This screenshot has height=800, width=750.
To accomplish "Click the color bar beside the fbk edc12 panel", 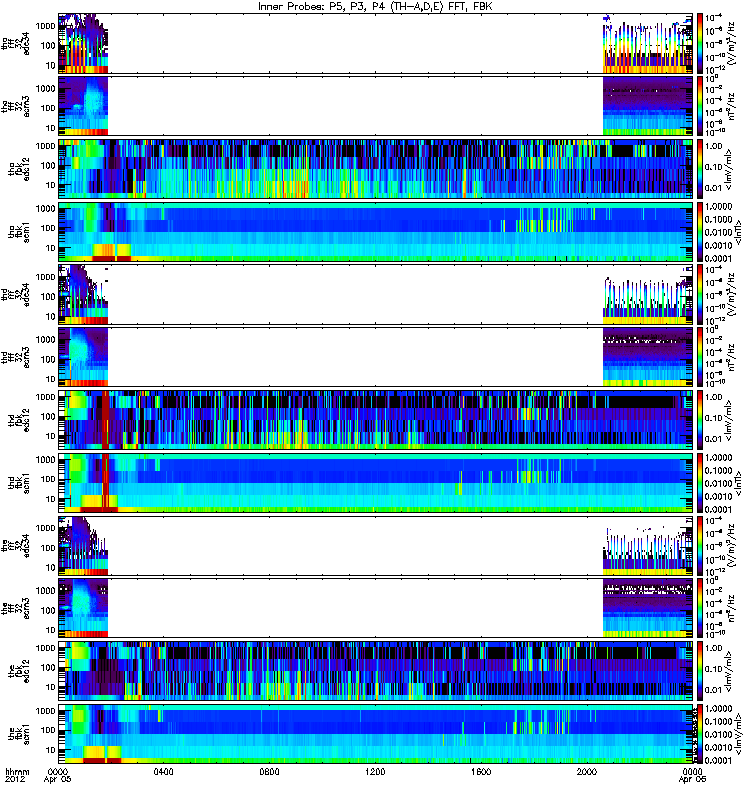I will [x=700, y=671].
